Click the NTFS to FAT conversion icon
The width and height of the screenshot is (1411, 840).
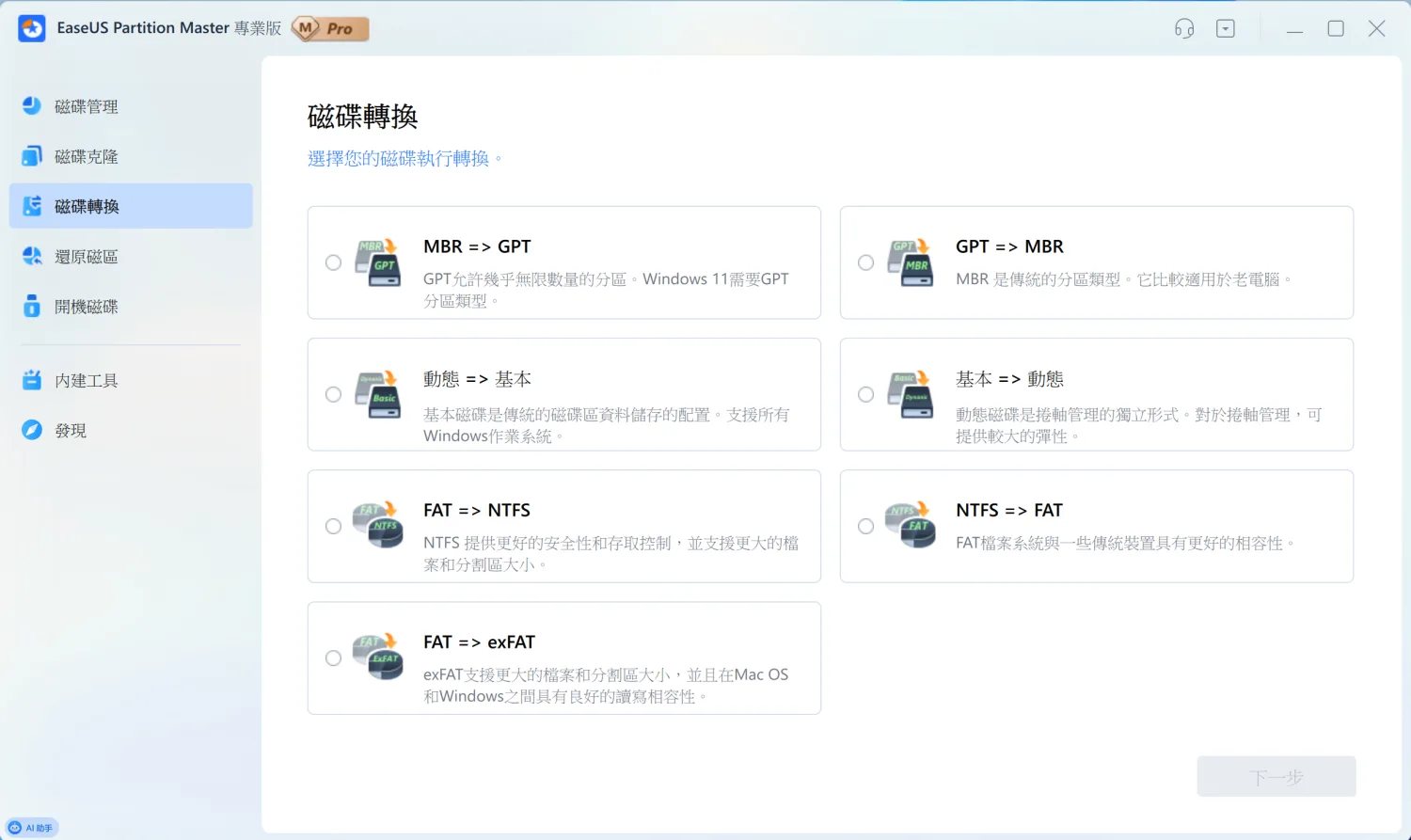coord(910,526)
